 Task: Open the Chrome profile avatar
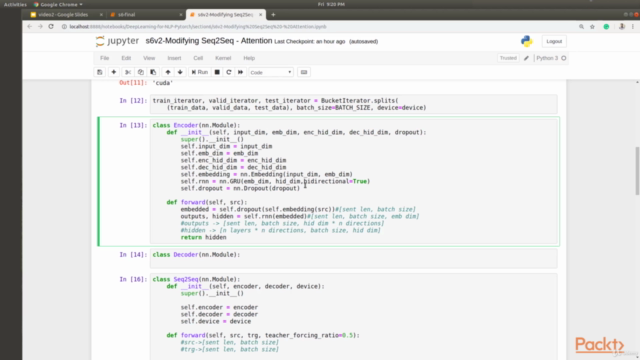coord(622,27)
